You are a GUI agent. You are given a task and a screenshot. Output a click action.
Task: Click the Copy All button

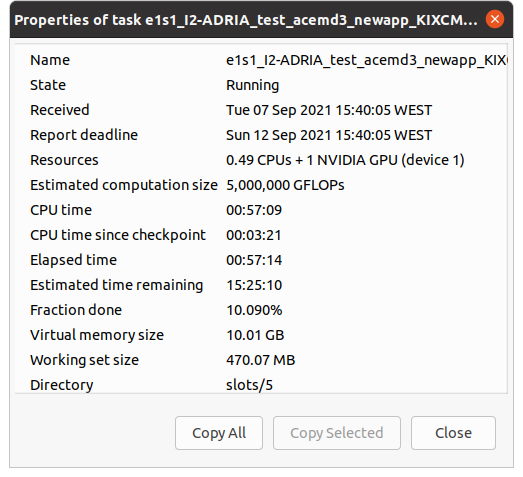(219, 433)
